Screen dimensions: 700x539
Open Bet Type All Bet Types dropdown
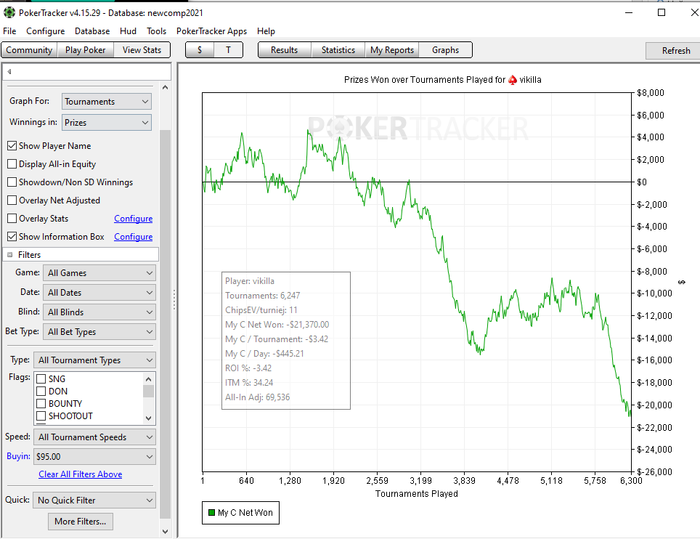tap(100, 332)
